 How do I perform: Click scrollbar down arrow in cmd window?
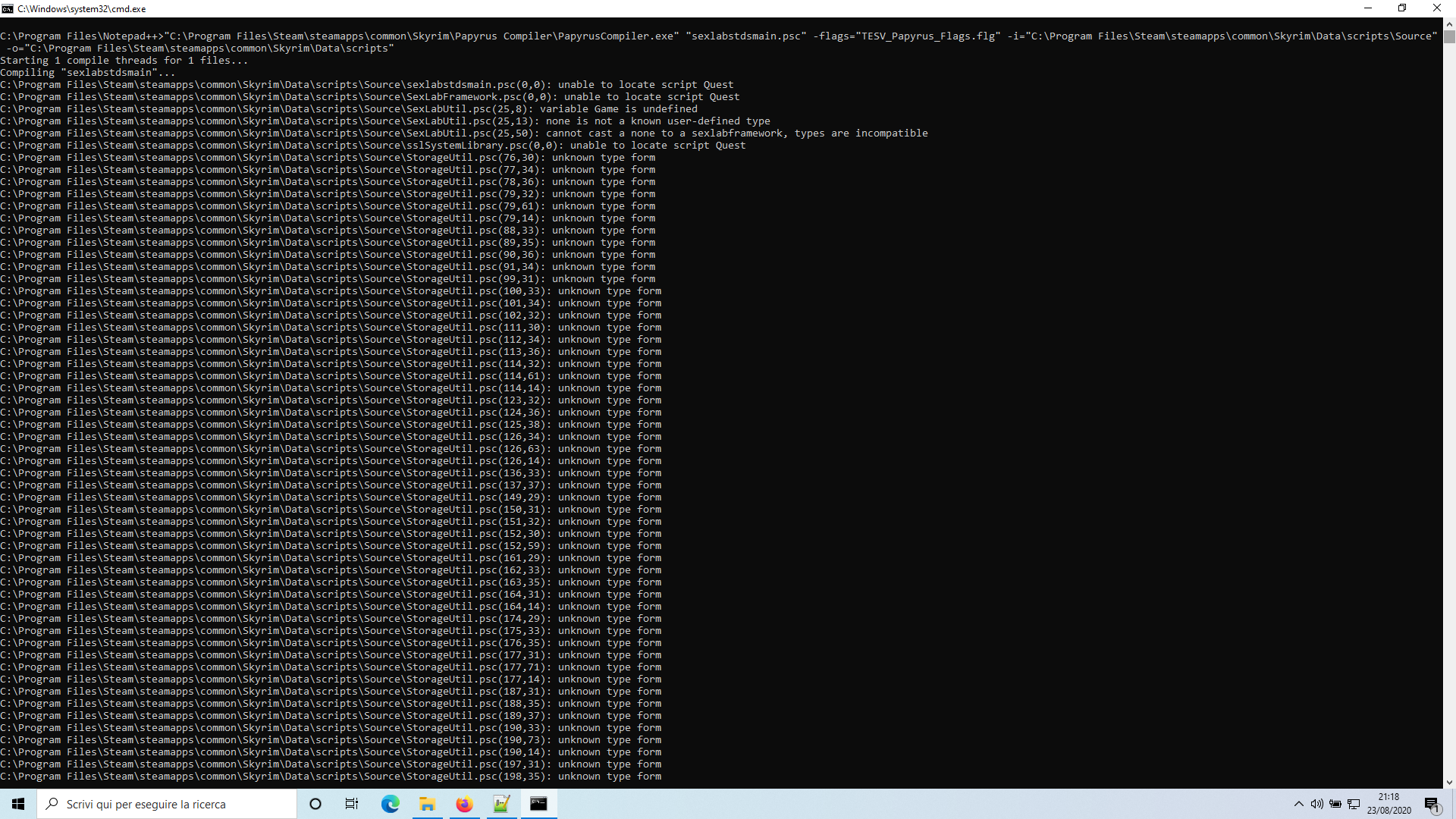1449,782
